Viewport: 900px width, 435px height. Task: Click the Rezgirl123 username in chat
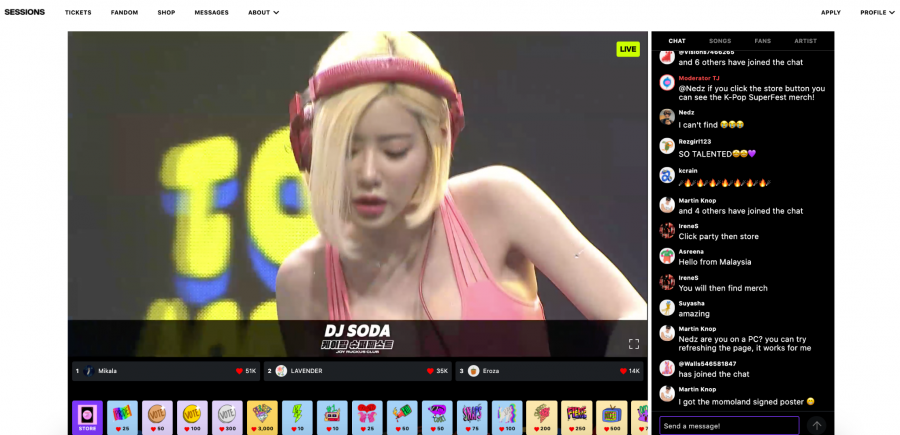pyautogui.click(x=695, y=141)
